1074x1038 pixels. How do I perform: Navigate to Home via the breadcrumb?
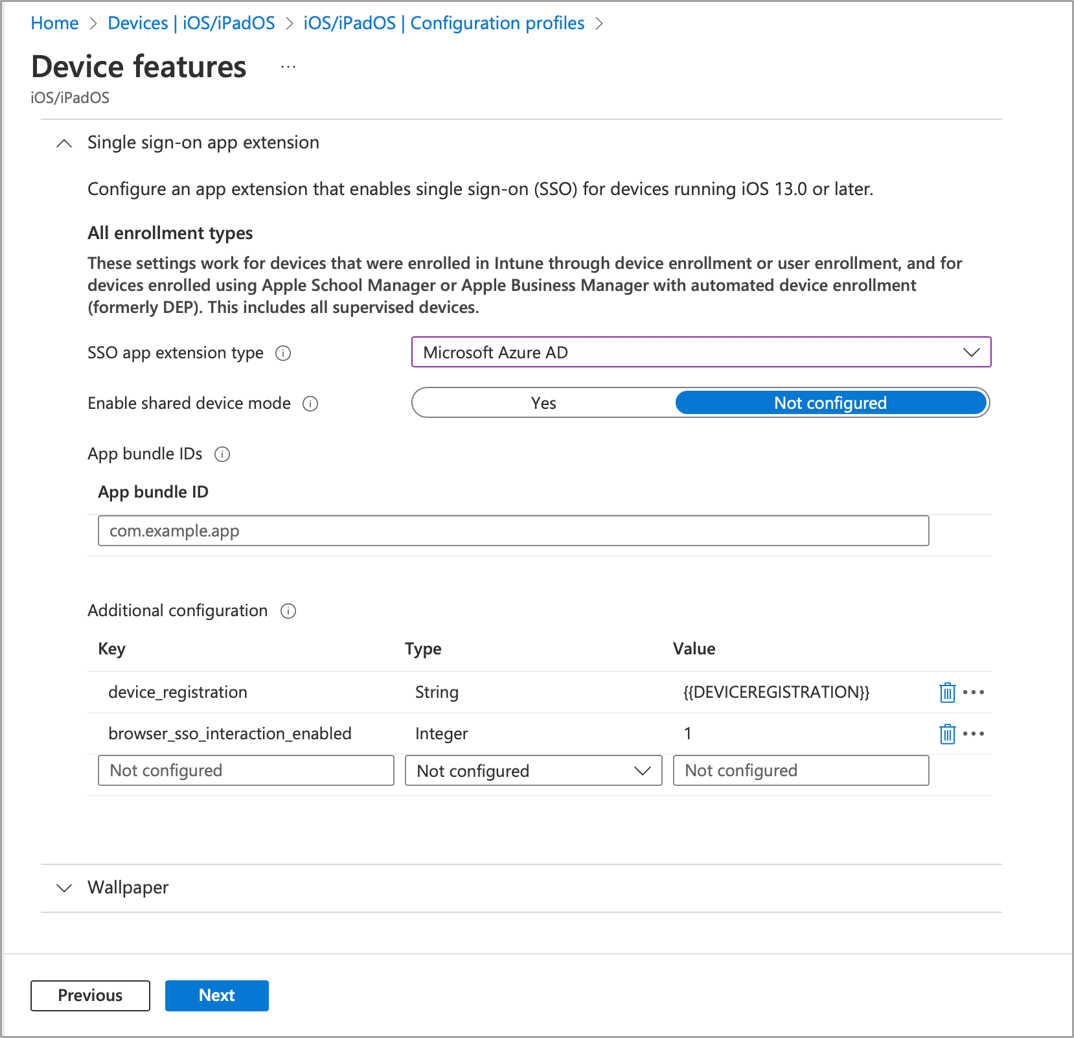pyautogui.click(x=54, y=22)
